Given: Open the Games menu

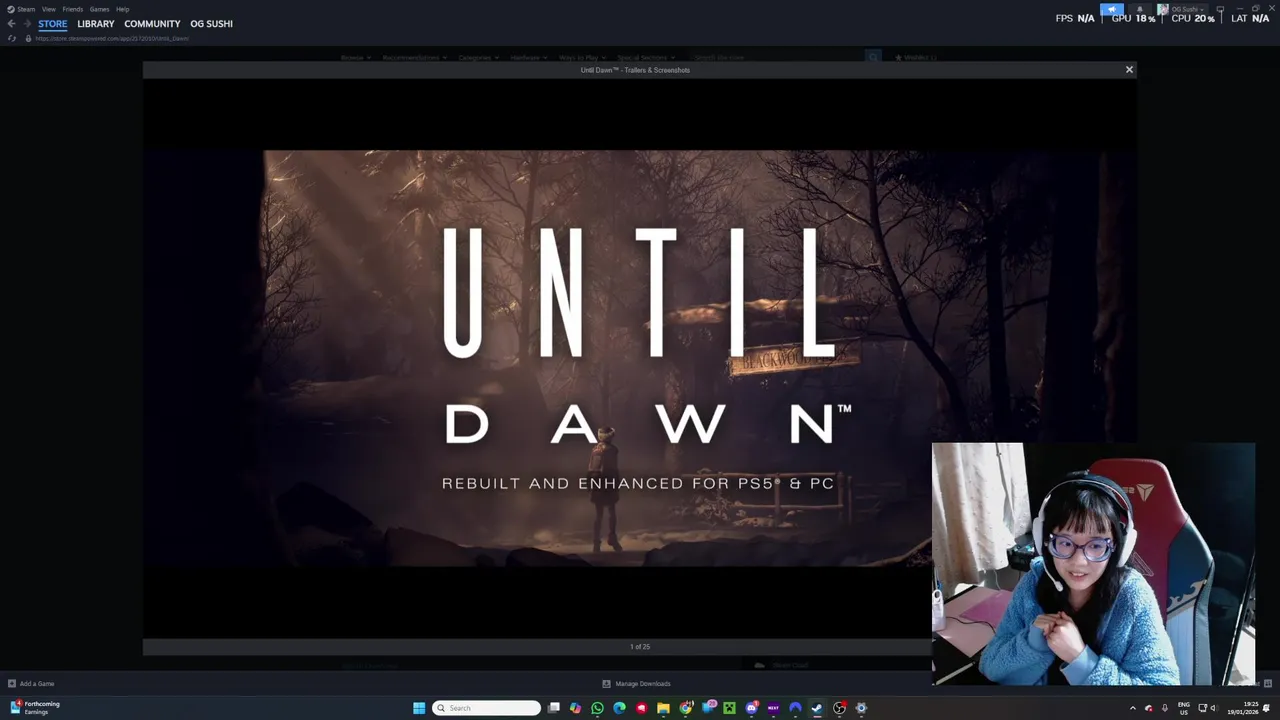Looking at the screenshot, I should click(99, 9).
